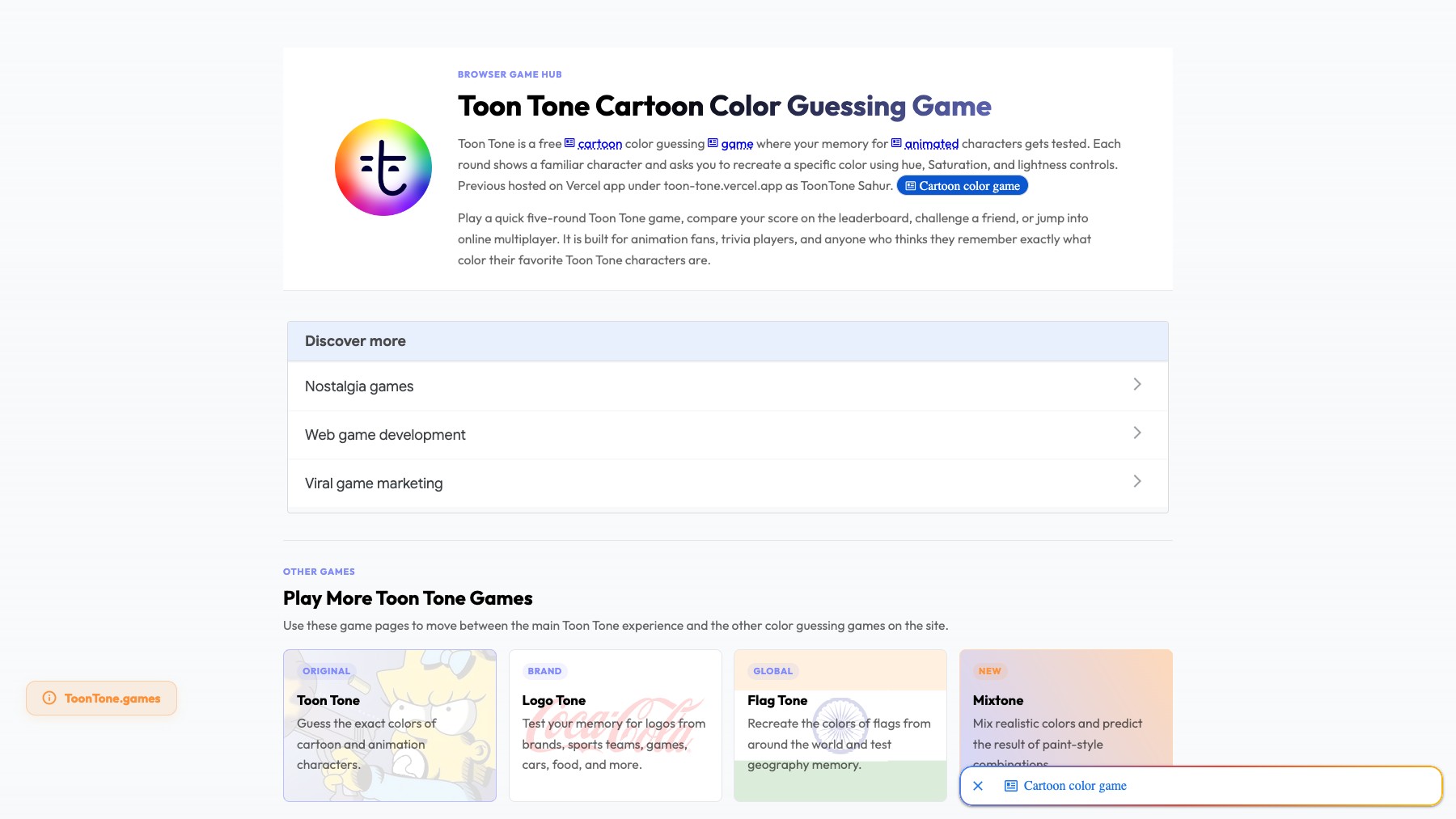Select Viral game marketing row text
The image size is (1456, 819).
pyautogui.click(x=374, y=483)
